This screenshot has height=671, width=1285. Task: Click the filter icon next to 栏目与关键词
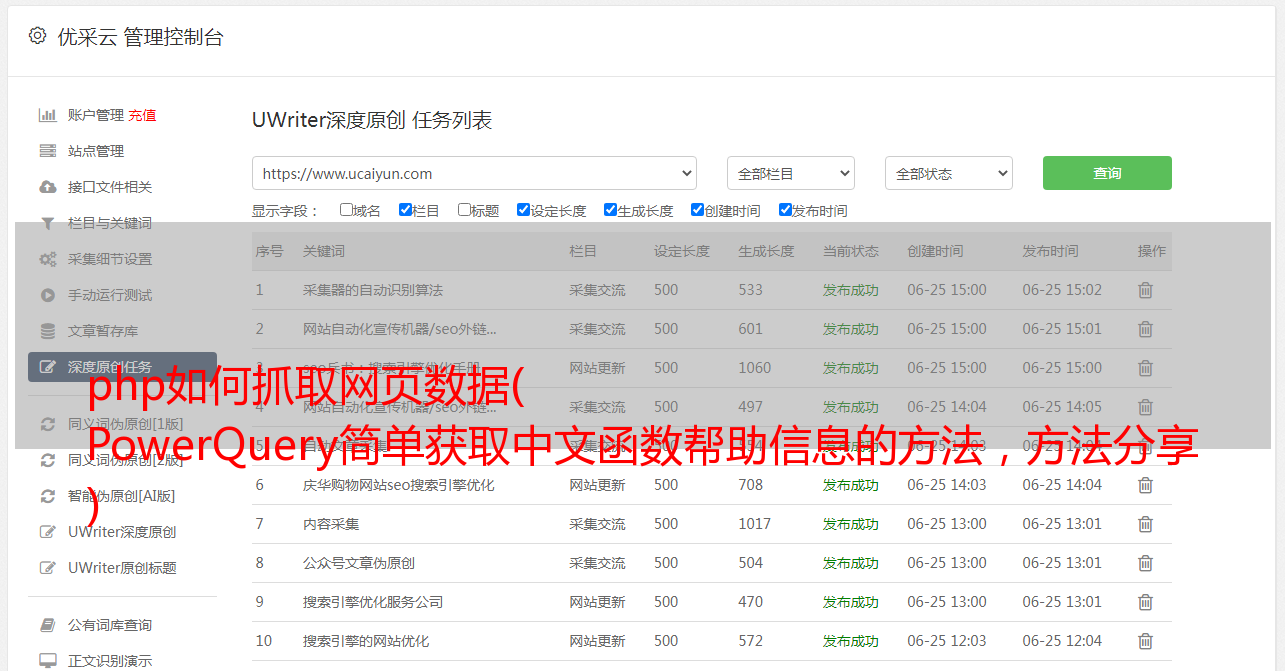47,223
